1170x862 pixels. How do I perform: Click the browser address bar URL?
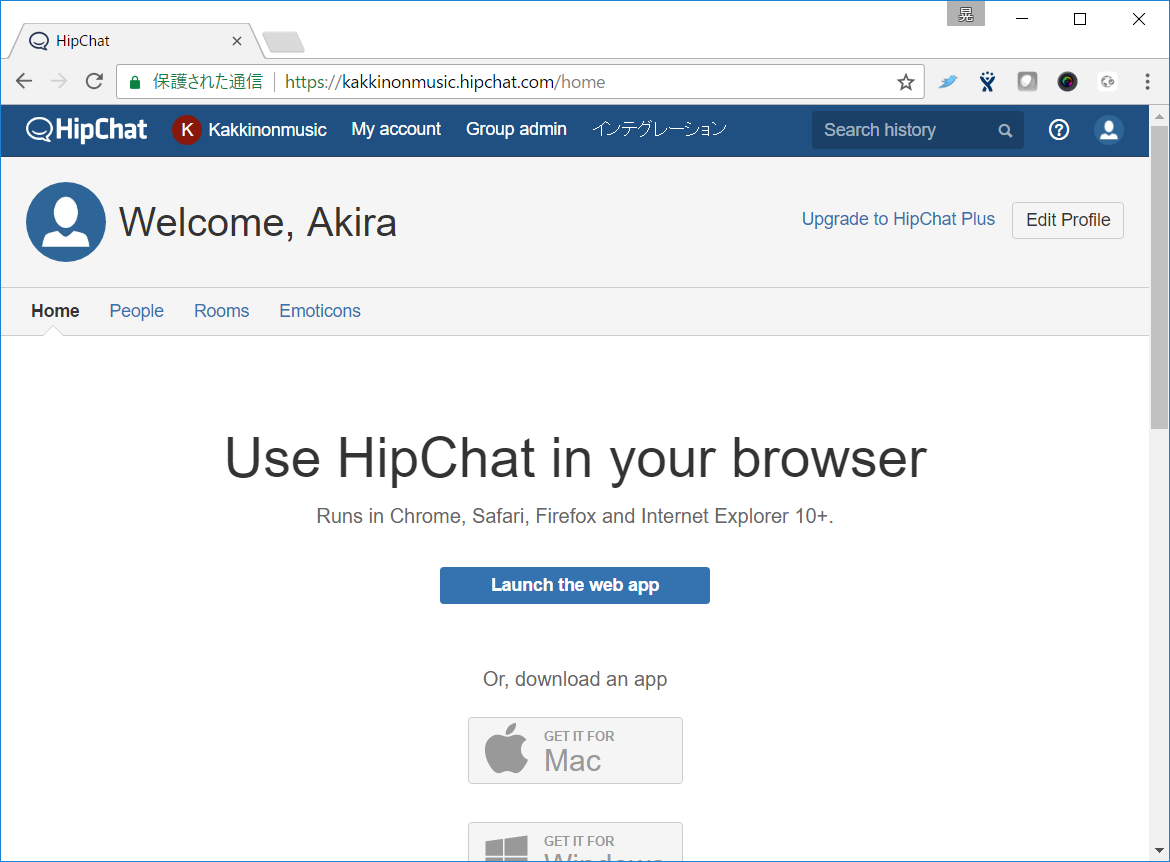(x=445, y=82)
